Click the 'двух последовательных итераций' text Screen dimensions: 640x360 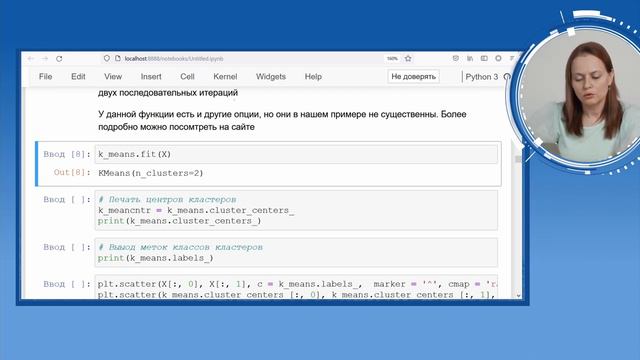[x=168, y=93]
